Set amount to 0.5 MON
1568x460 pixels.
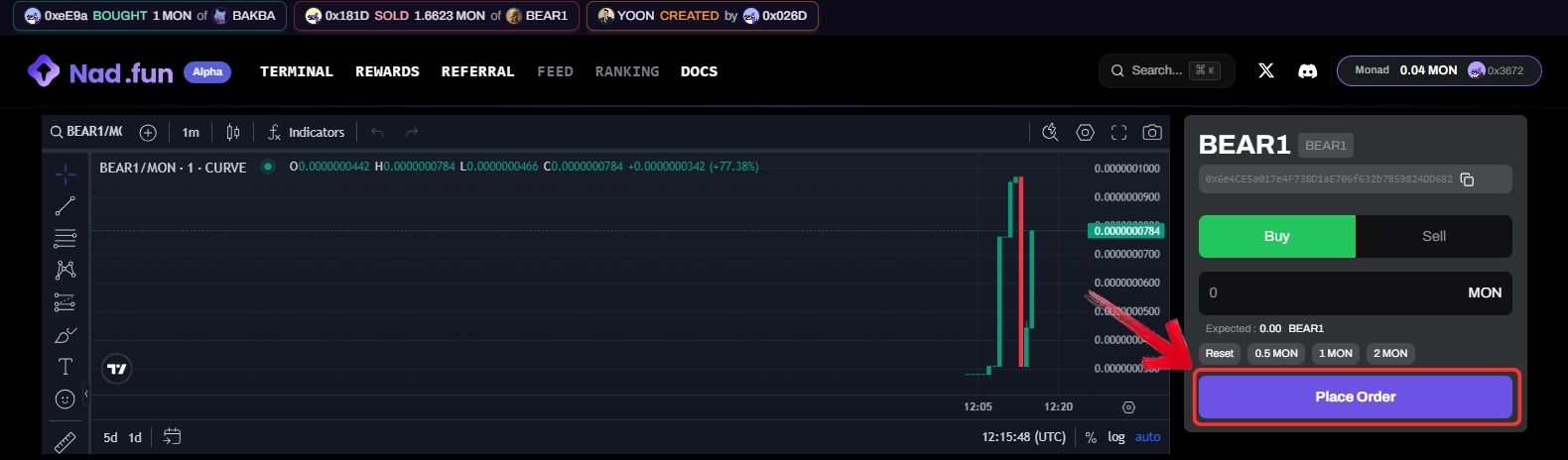(1276, 354)
